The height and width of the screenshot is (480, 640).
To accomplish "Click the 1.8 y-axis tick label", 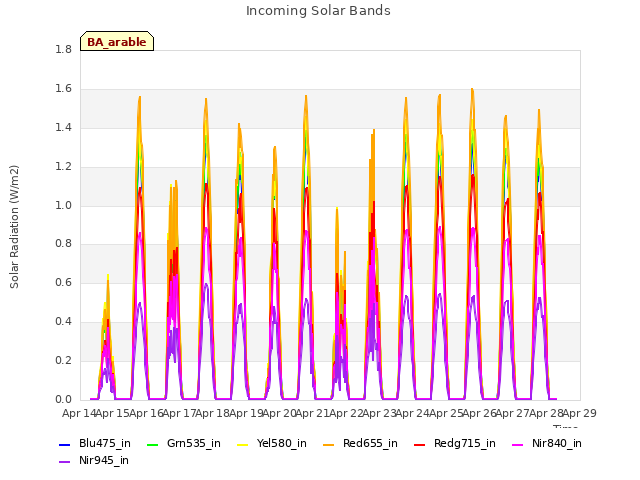I will click(x=63, y=50).
